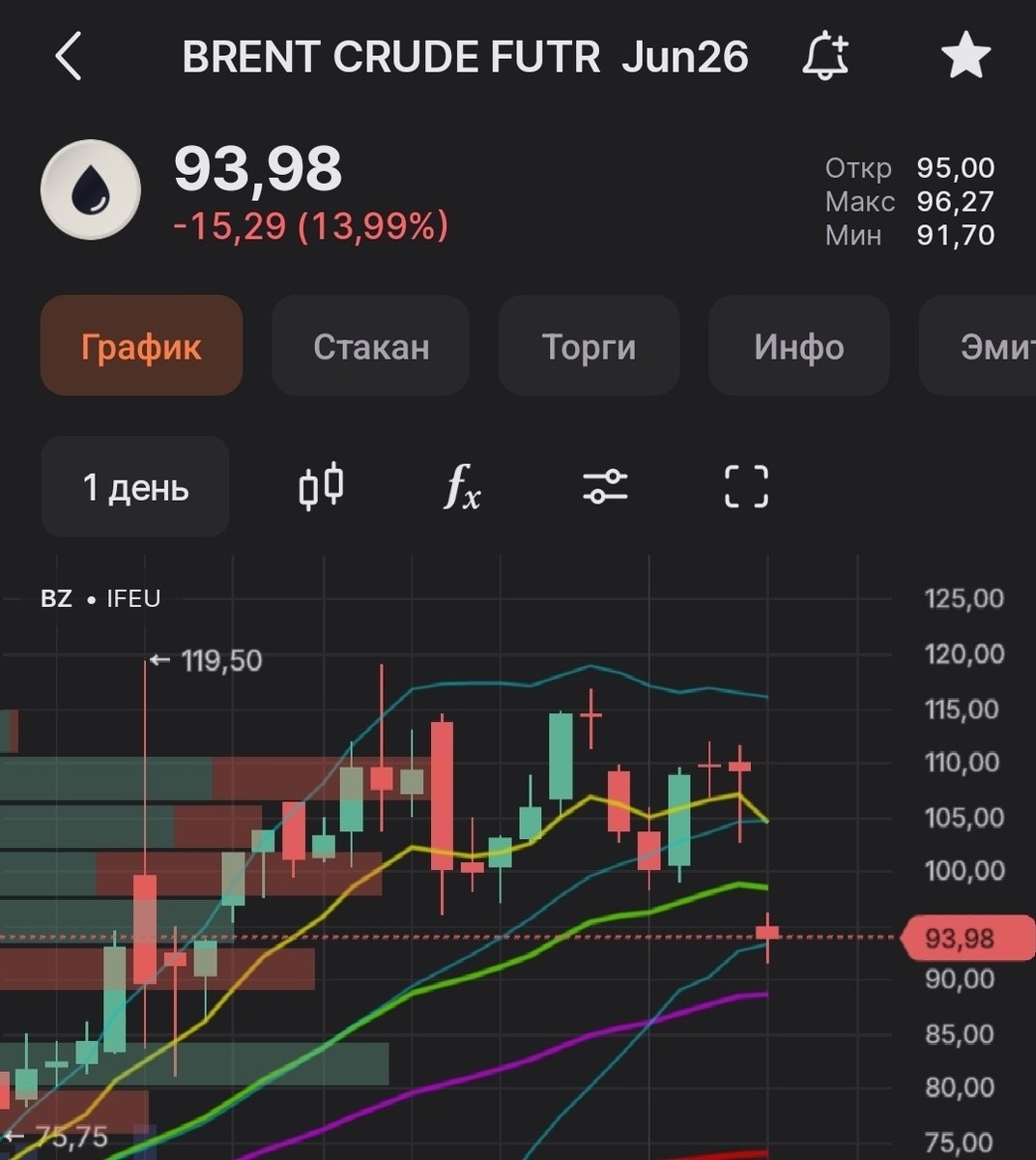Click the 85,00 price axis label
This screenshot has height=1160, width=1036.
click(960, 1034)
